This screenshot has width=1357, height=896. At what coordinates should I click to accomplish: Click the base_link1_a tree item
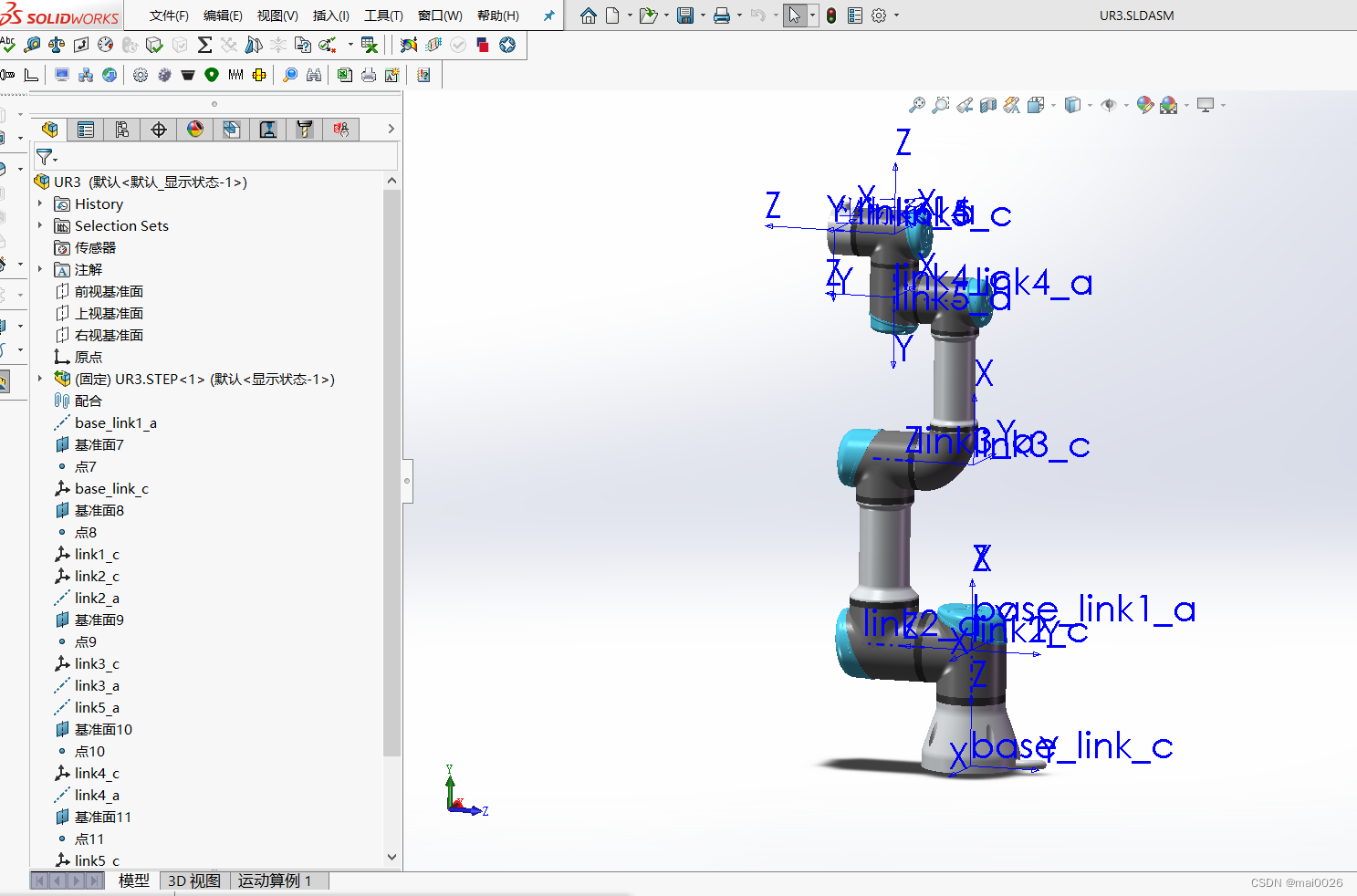tap(116, 422)
